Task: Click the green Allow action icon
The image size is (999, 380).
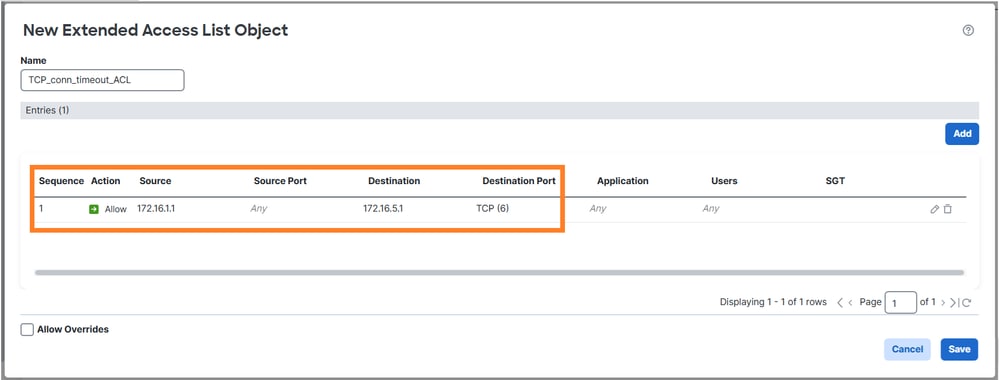Action: pyautogui.click(x=94, y=209)
